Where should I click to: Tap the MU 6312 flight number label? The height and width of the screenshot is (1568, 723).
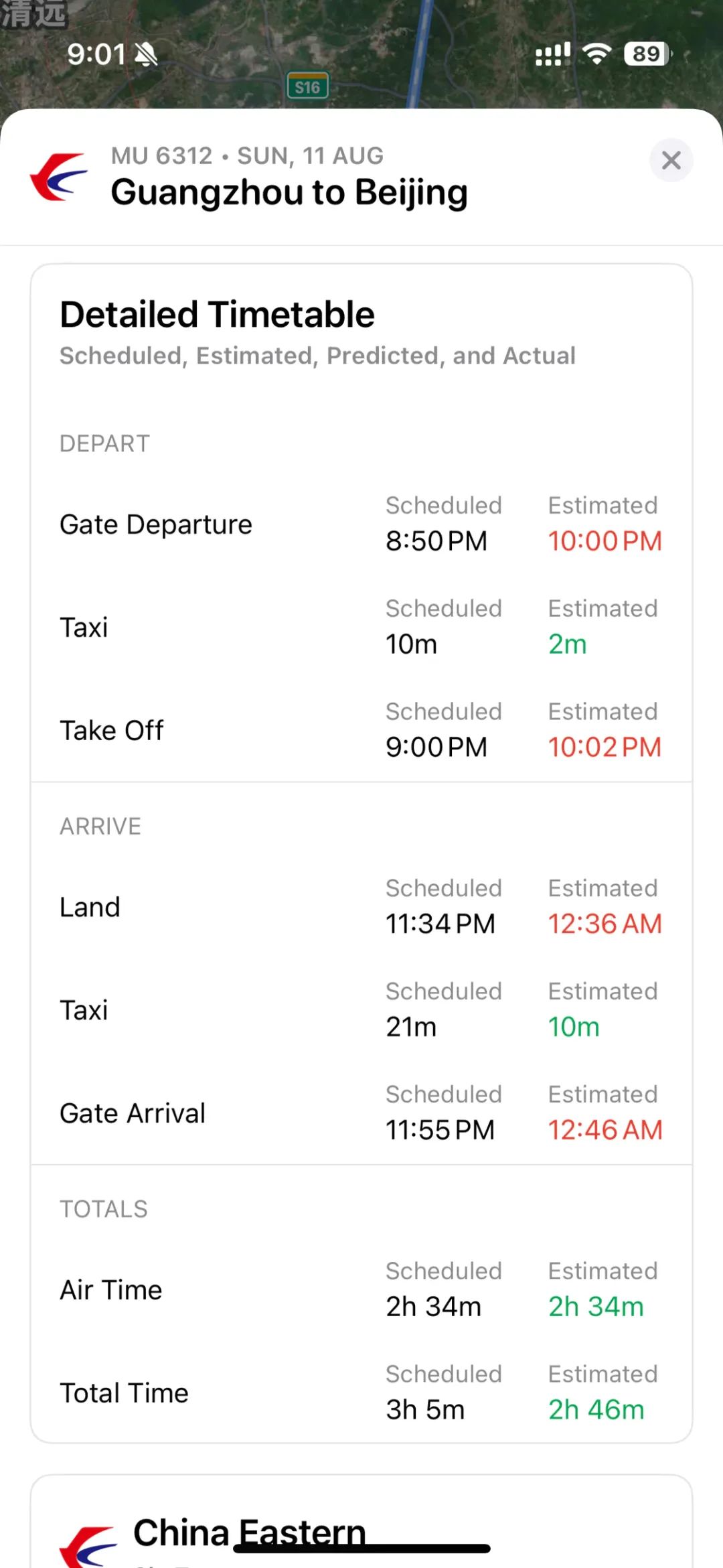click(x=161, y=155)
